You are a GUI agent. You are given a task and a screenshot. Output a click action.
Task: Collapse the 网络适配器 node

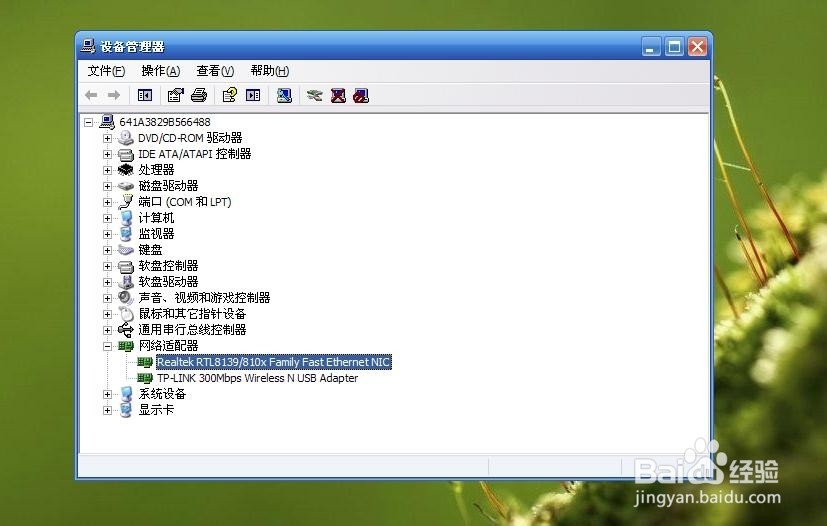[107, 347]
